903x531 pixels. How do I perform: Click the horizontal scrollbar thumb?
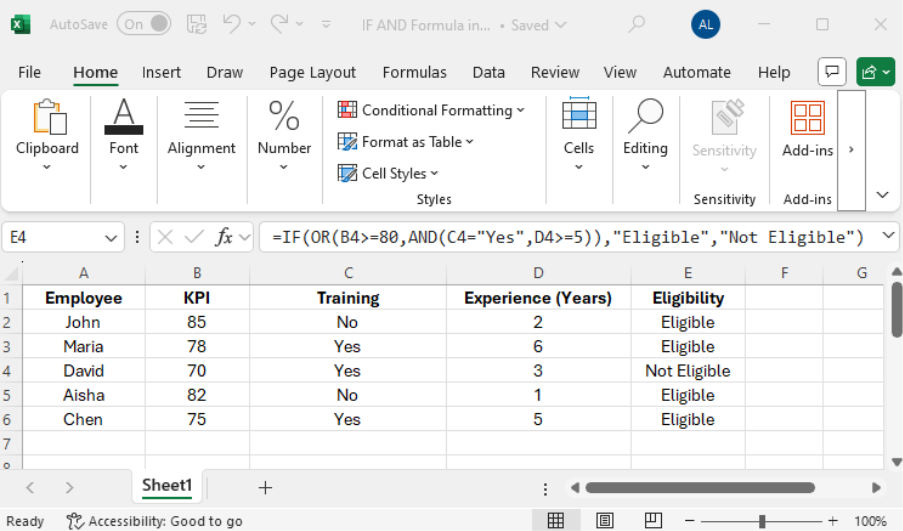700,488
